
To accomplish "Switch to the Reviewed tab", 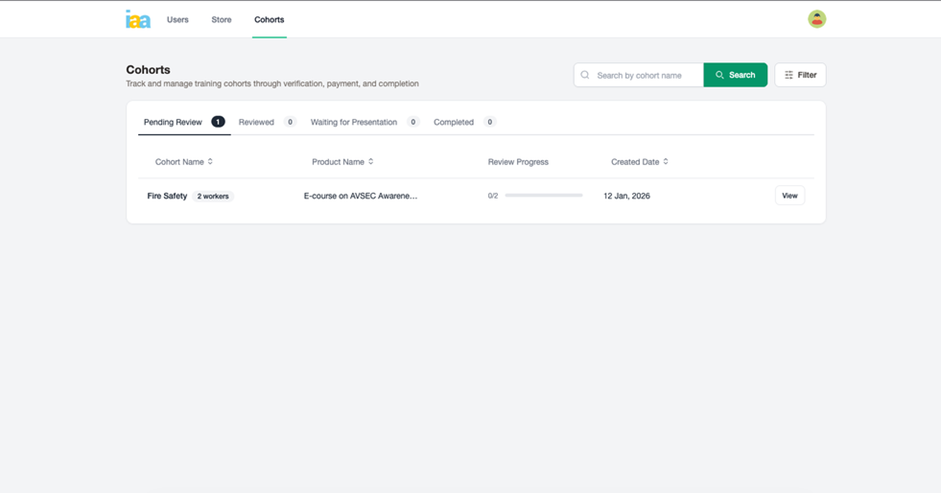I will tap(256, 122).
